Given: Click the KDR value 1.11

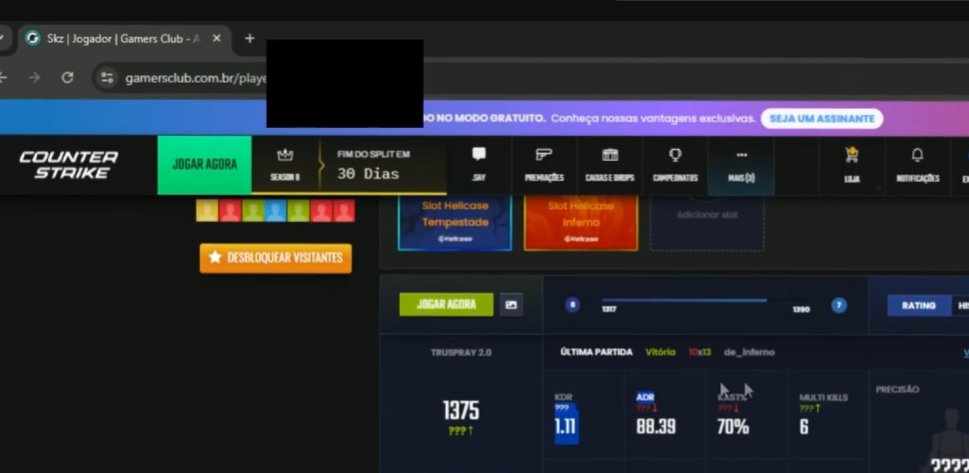Looking at the screenshot, I should click(x=565, y=426).
